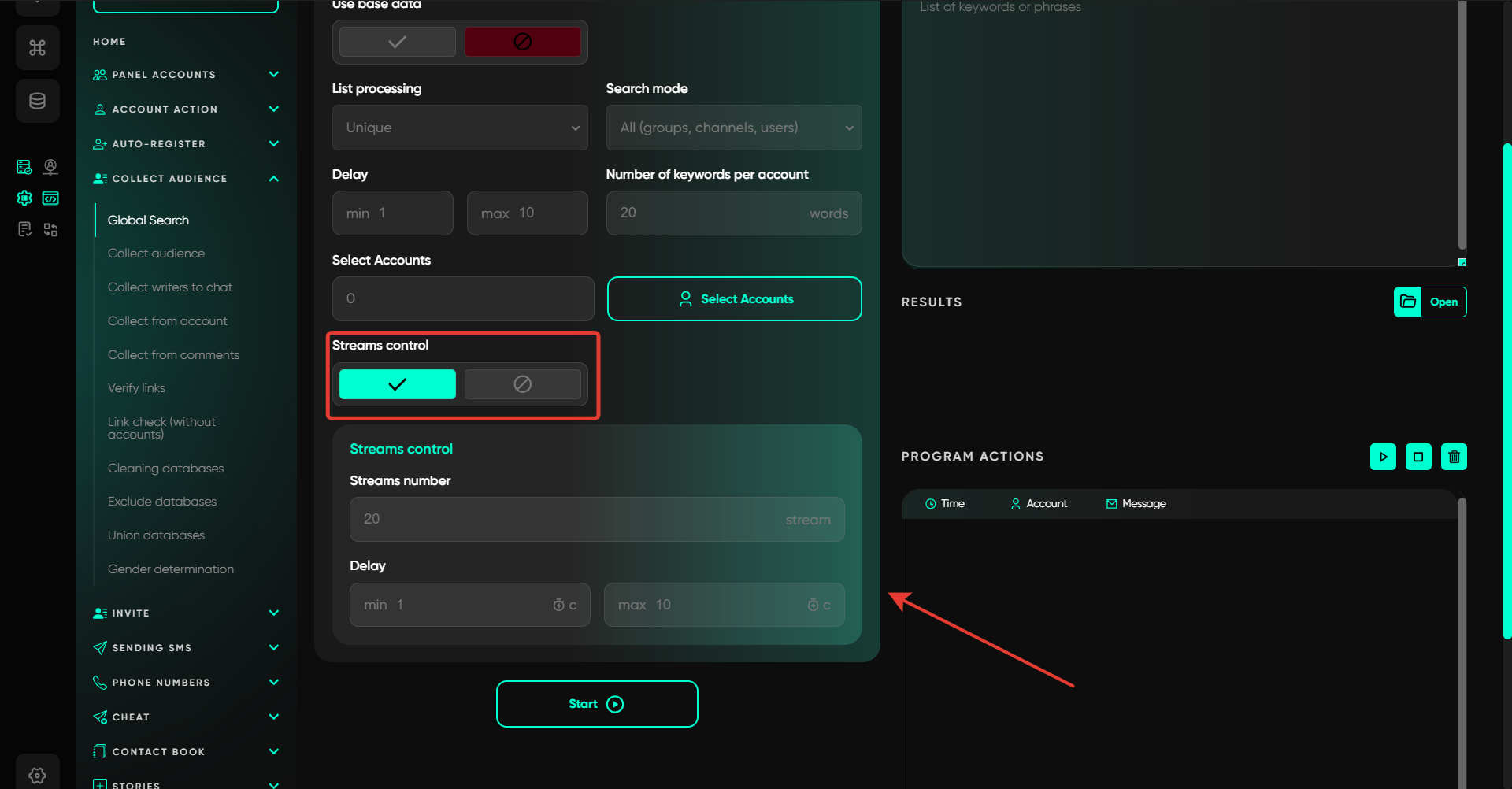Viewport: 1512px width, 789px height.
Task: Expand the Panel Accounts menu section
Action: click(x=273, y=75)
